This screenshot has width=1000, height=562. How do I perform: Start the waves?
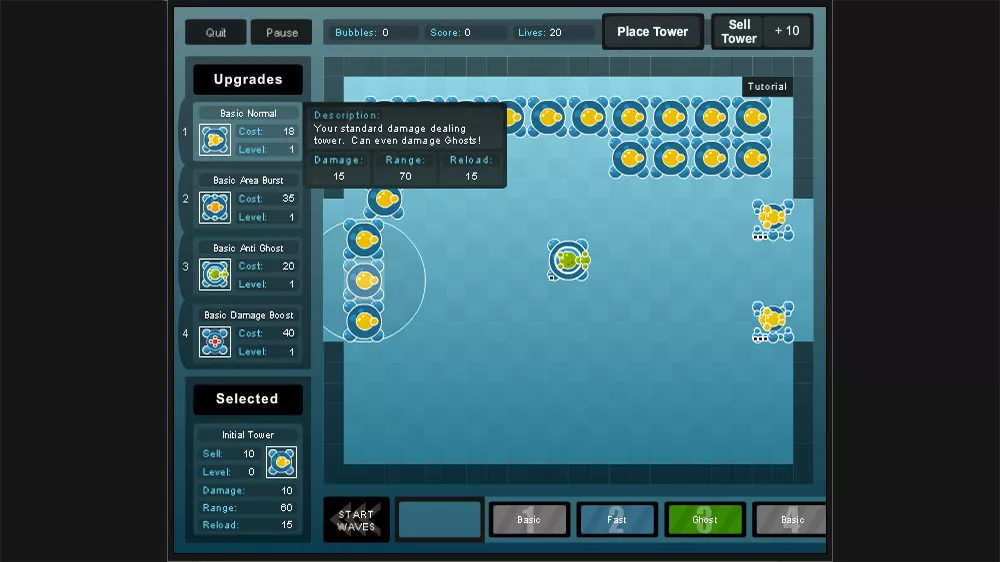(x=356, y=520)
